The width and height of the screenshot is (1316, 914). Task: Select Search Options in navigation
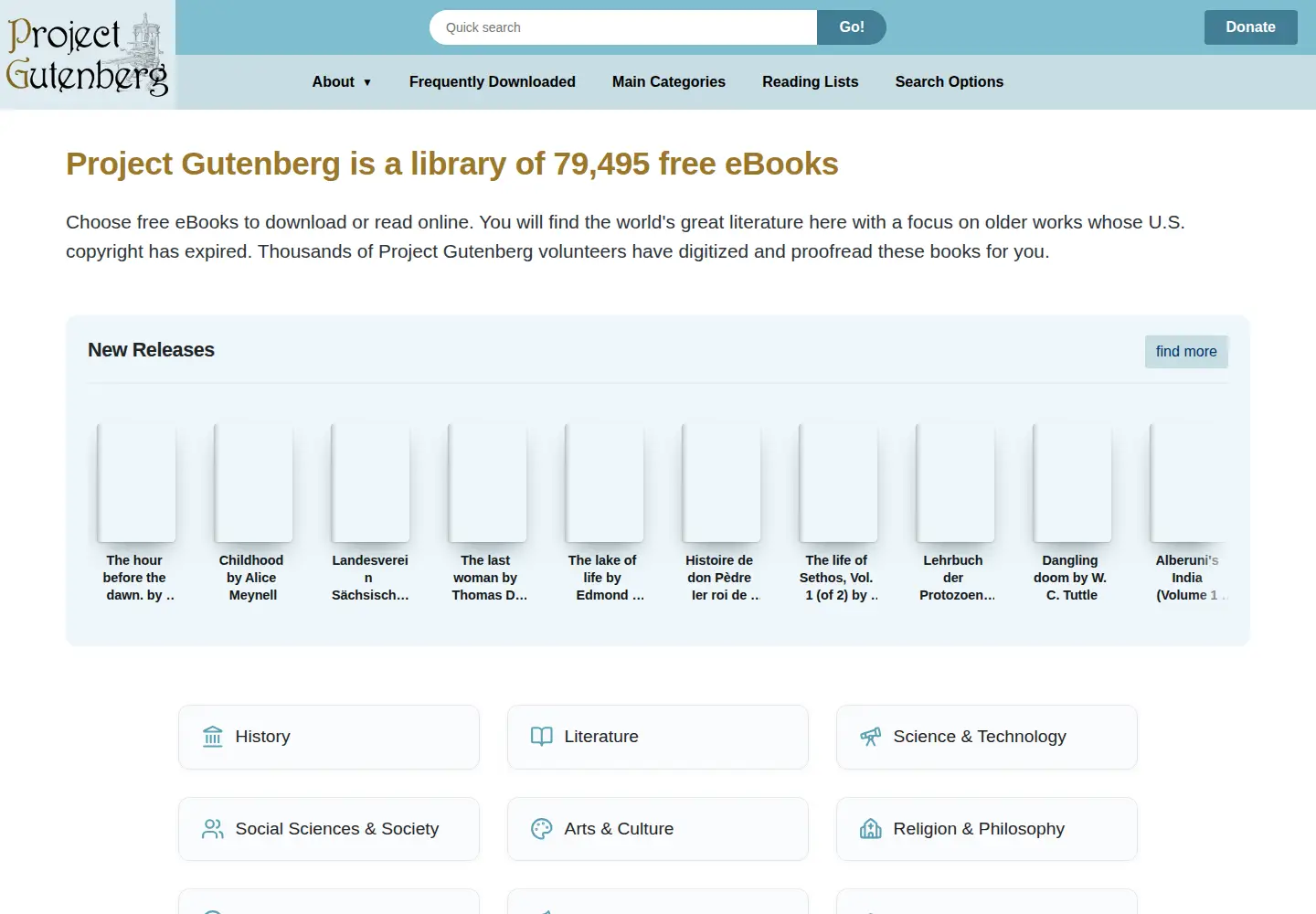pos(950,82)
